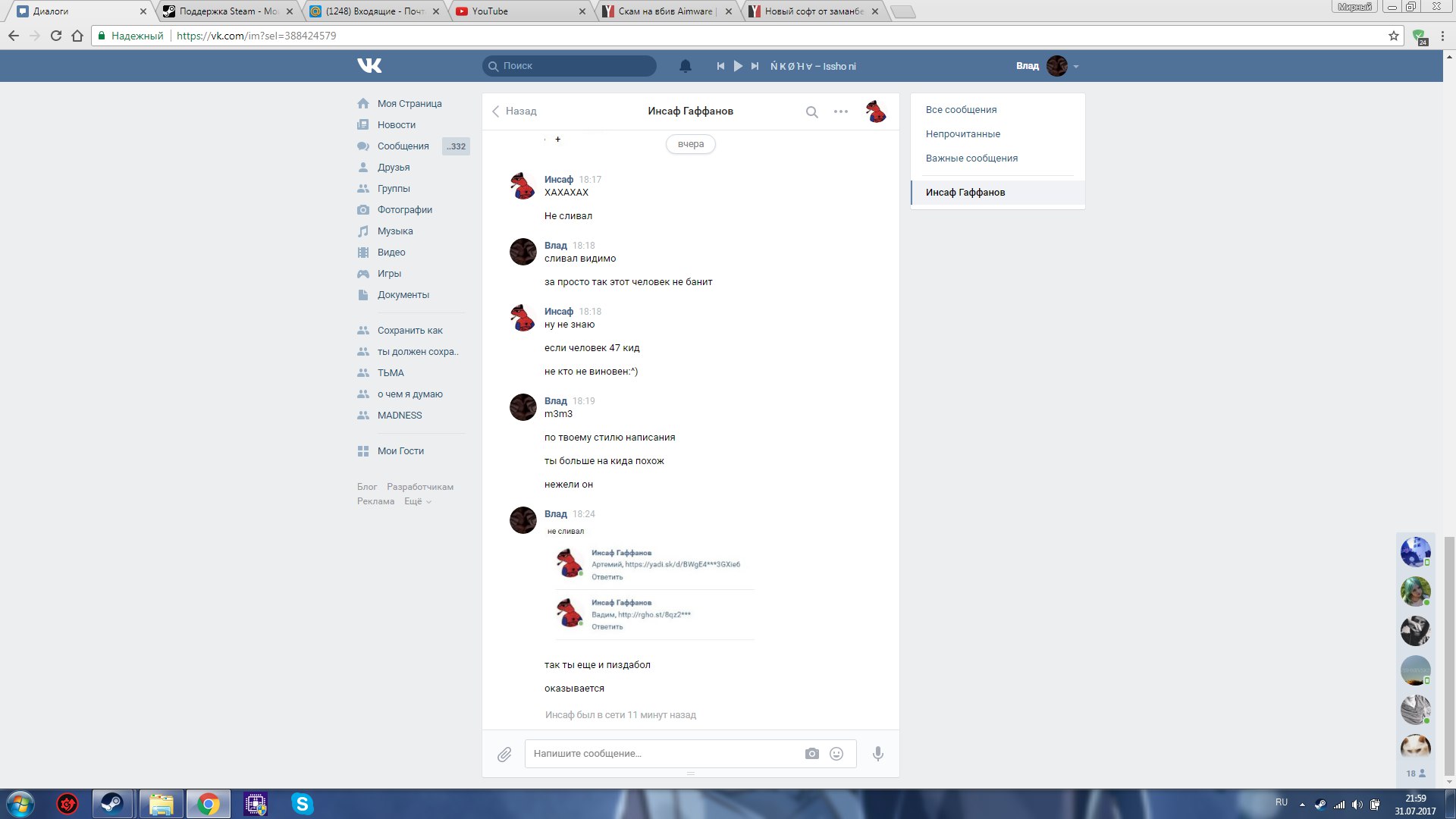The height and width of the screenshot is (819, 1456).
Task: Skip to next track in header player
Action: click(x=755, y=66)
